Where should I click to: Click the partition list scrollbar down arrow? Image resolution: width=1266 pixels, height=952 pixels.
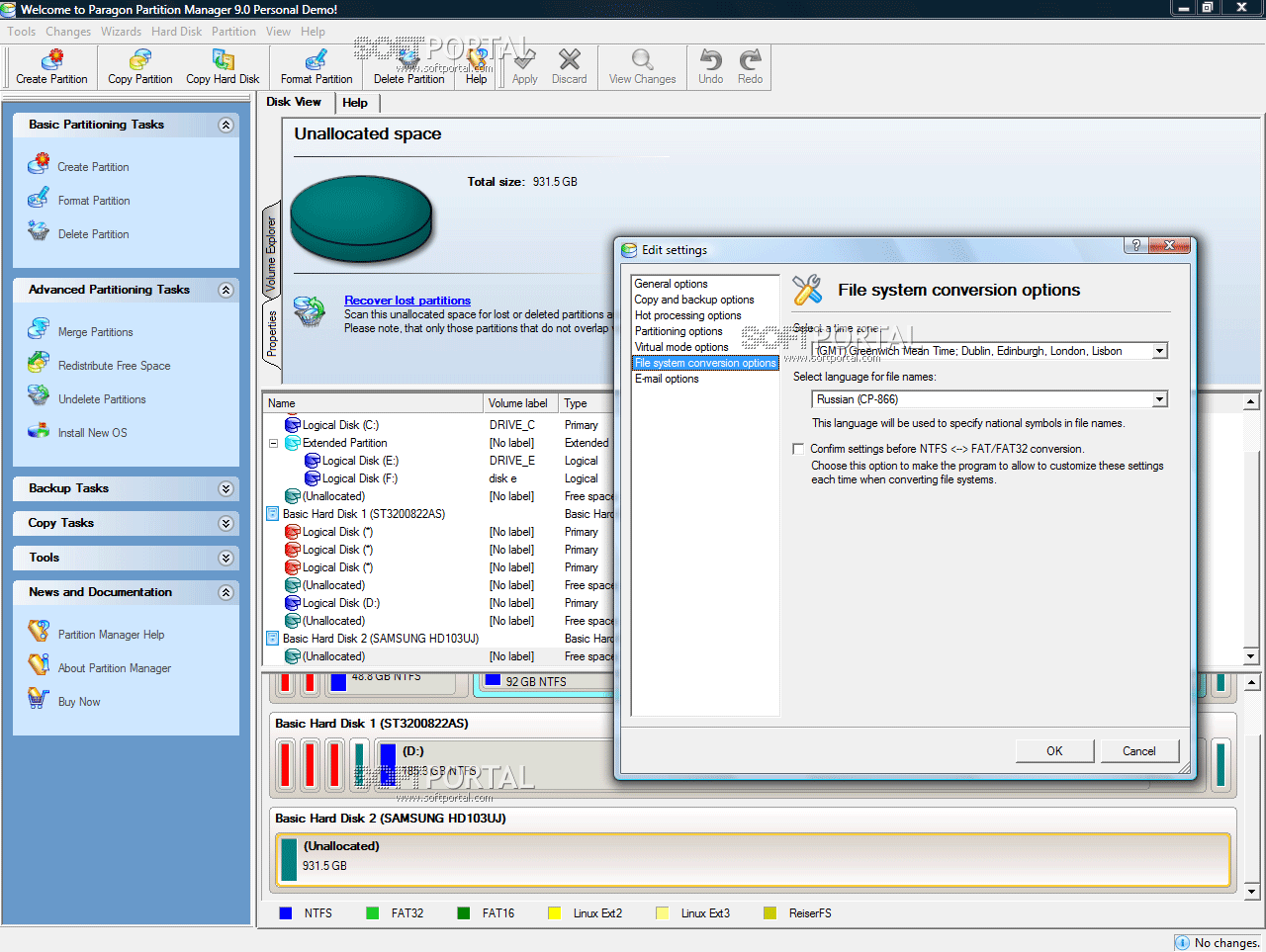point(1251,656)
